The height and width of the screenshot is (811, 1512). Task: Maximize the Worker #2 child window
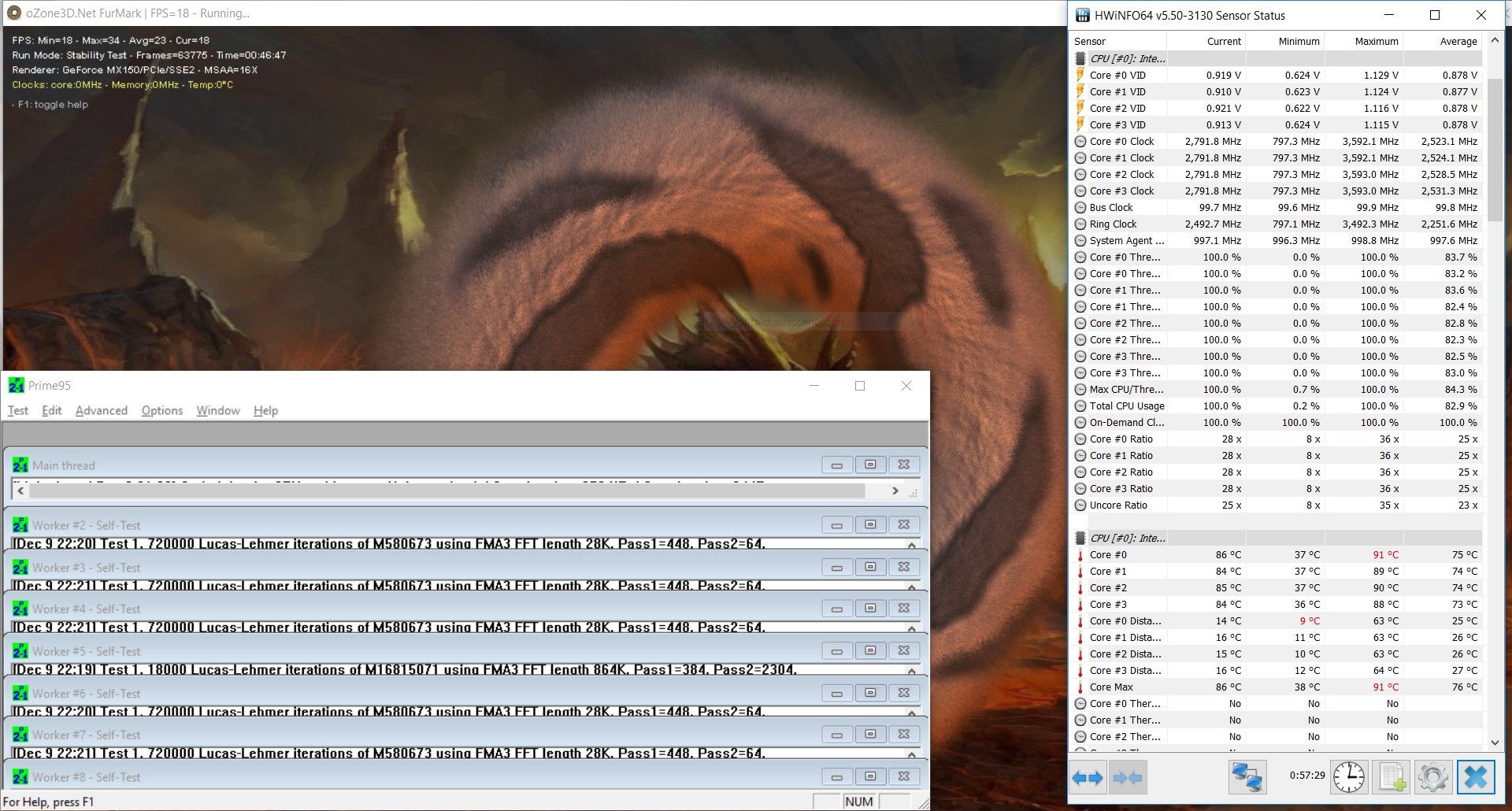coord(870,524)
